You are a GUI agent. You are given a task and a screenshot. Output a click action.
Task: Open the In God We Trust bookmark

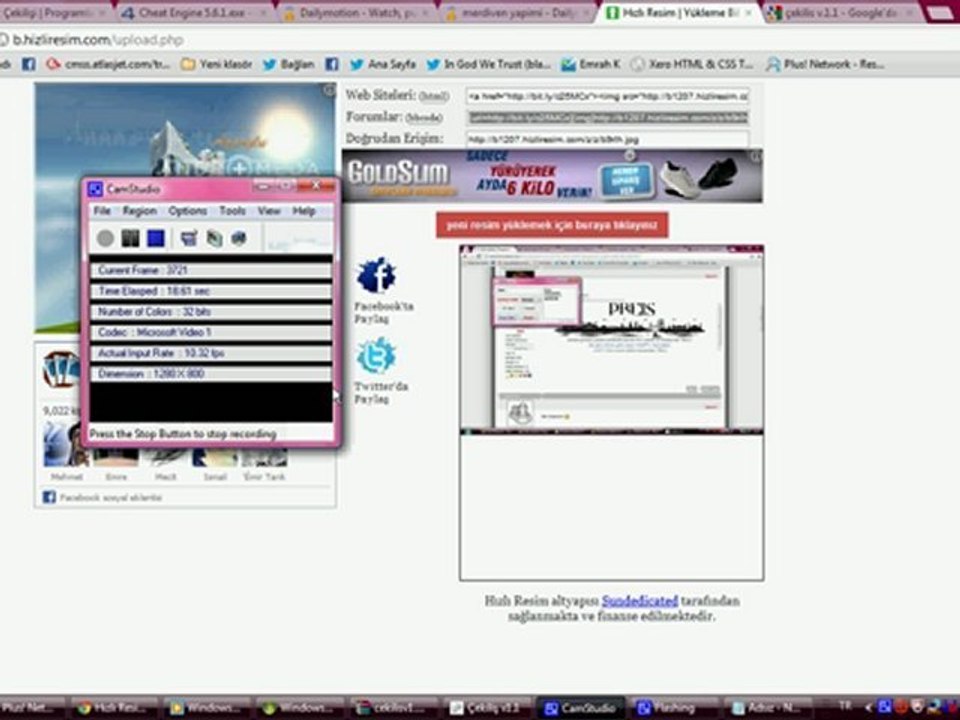pyautogui.click(x=488, y=64)
